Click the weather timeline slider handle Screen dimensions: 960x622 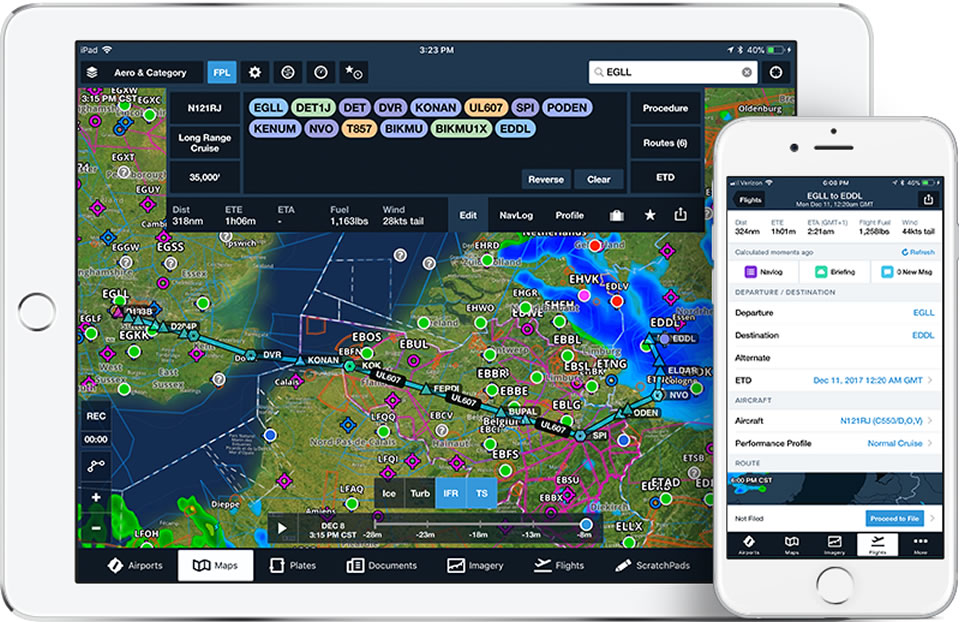[586, 524]
